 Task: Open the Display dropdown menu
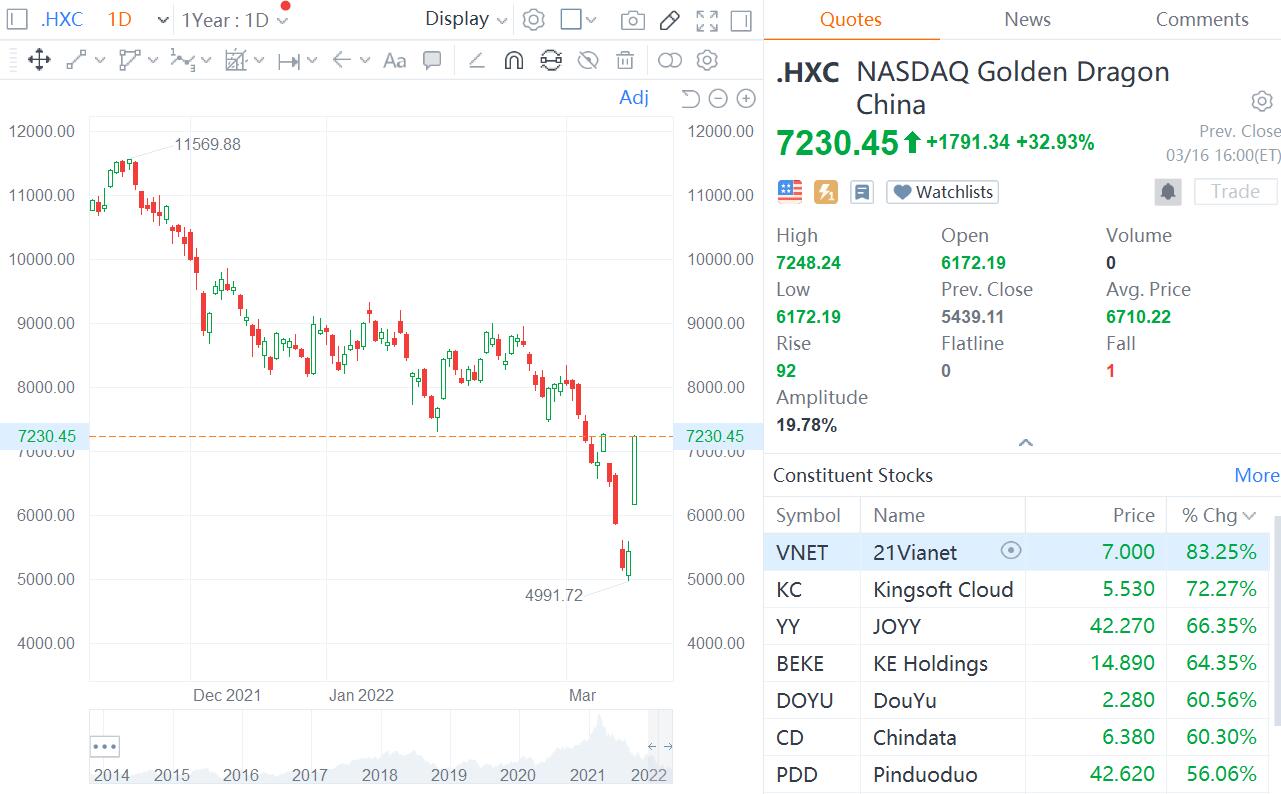[x=466, y=19]
